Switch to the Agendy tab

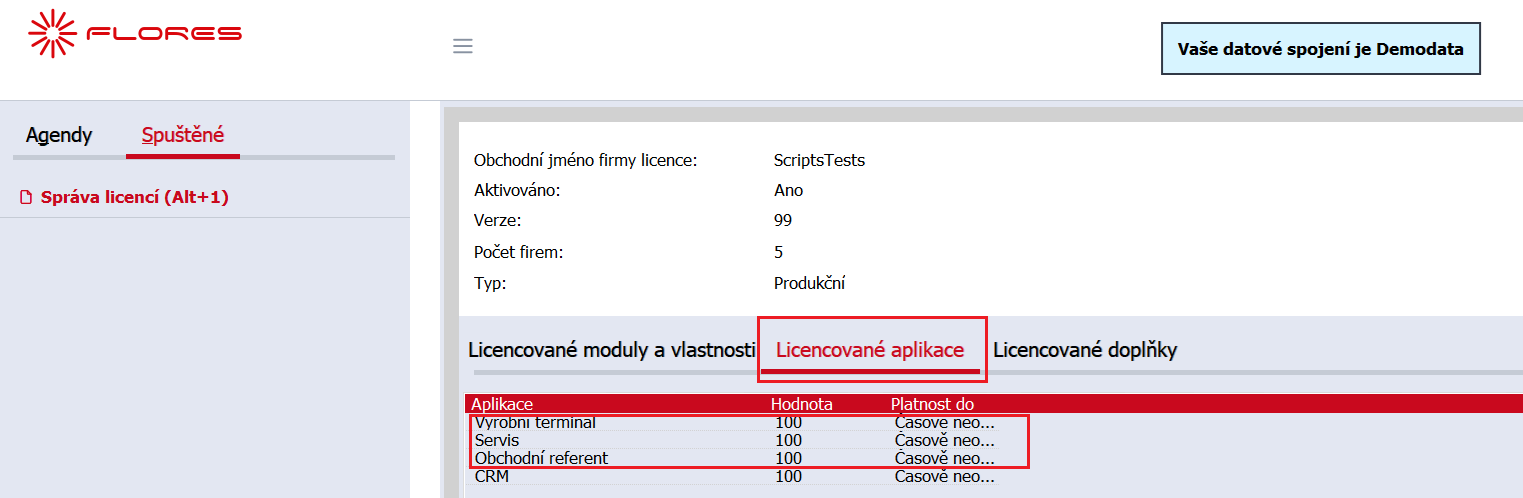[59, 135]
